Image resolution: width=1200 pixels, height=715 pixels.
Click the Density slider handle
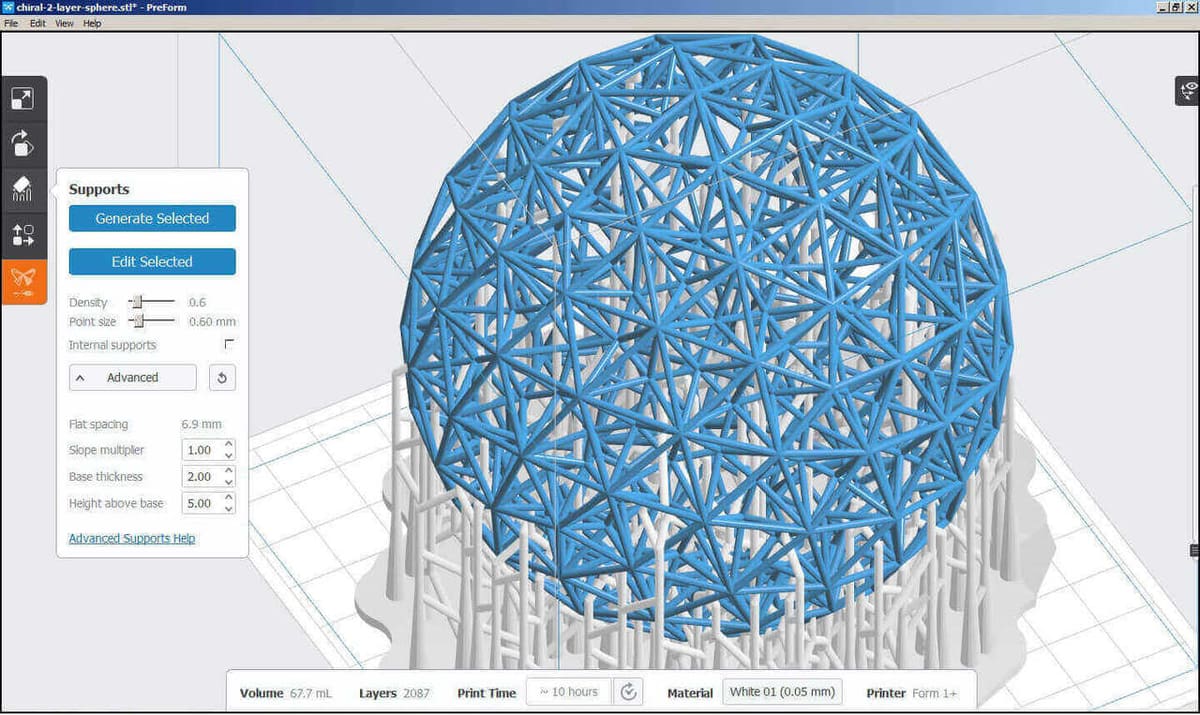[x=138, y=302]
